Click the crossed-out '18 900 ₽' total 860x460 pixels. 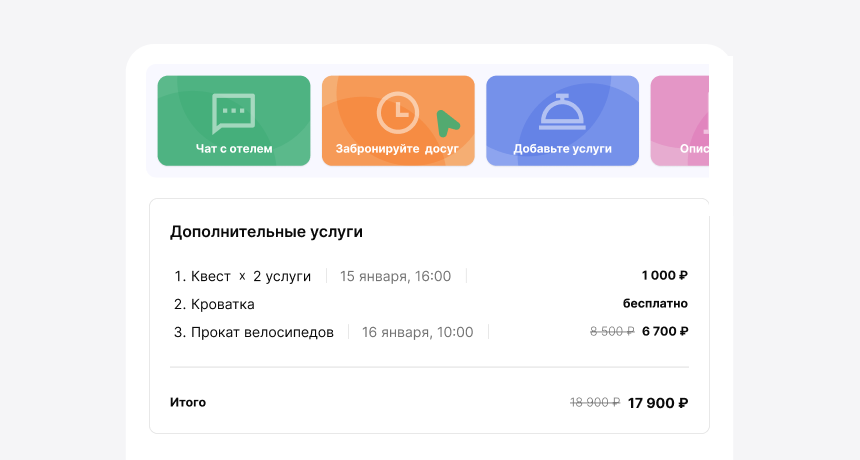point(595,402)
